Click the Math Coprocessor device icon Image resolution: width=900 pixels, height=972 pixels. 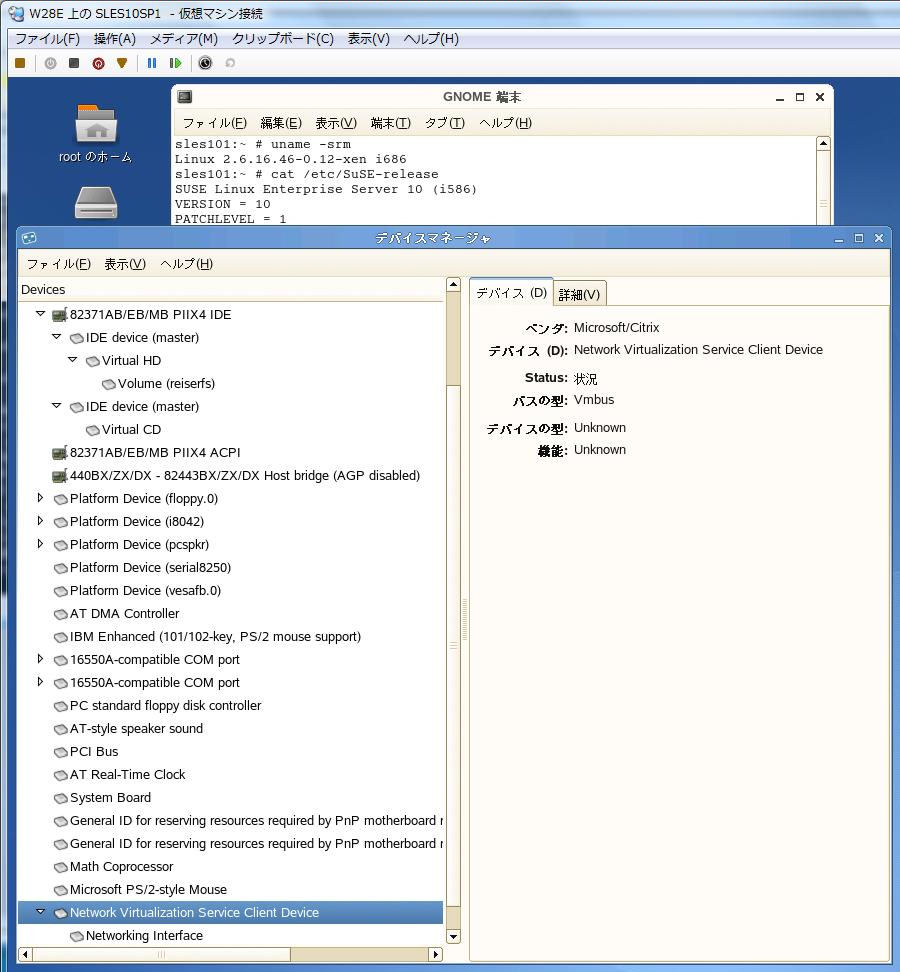(x=61, y=867)
